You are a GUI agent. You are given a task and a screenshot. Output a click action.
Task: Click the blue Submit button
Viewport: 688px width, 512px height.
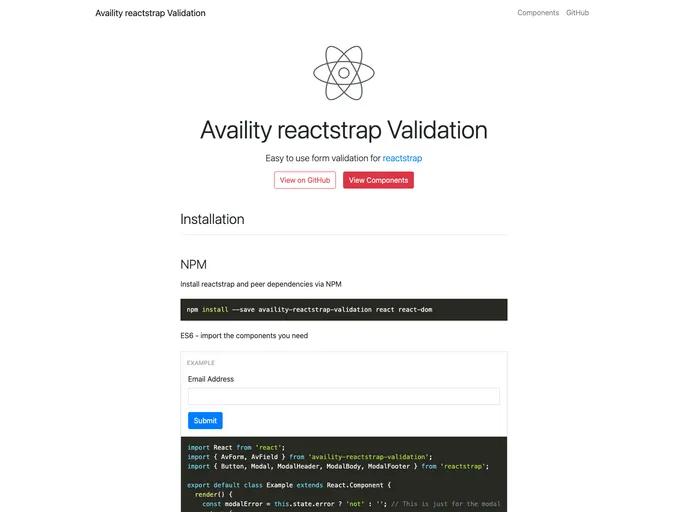click(x=205, y=420)
